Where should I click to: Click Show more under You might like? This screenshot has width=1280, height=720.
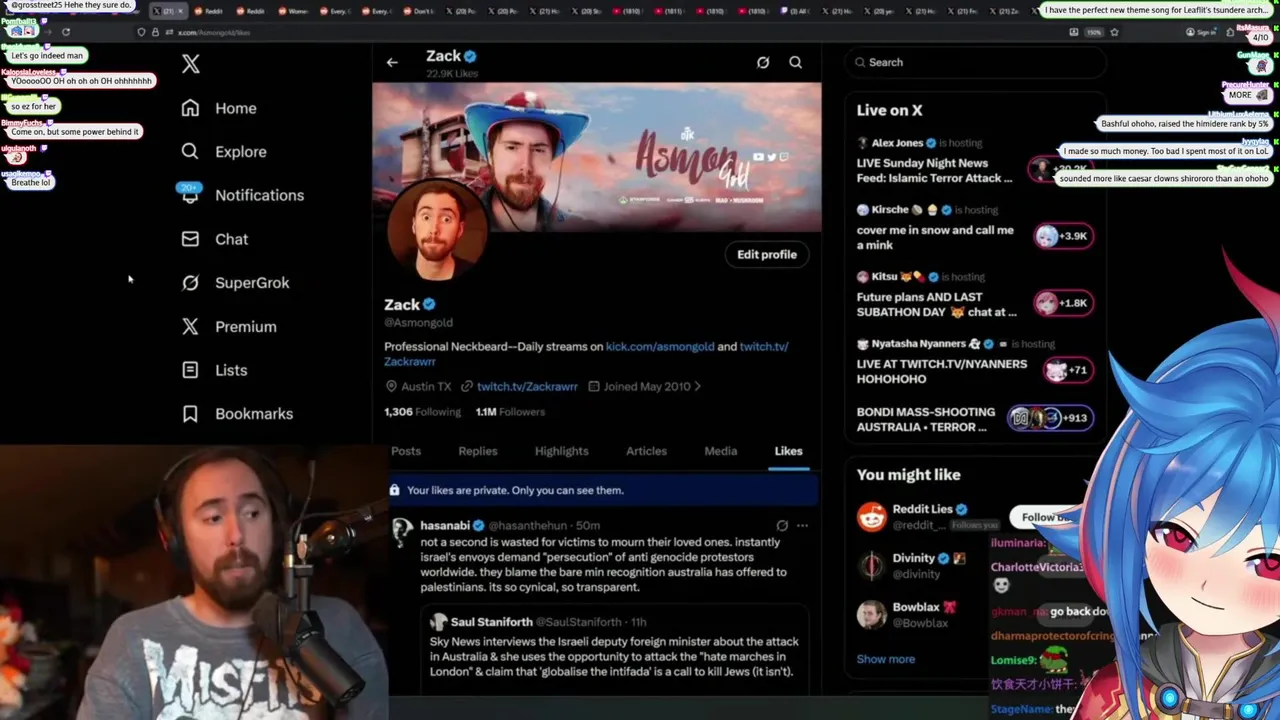pos(886,659)
